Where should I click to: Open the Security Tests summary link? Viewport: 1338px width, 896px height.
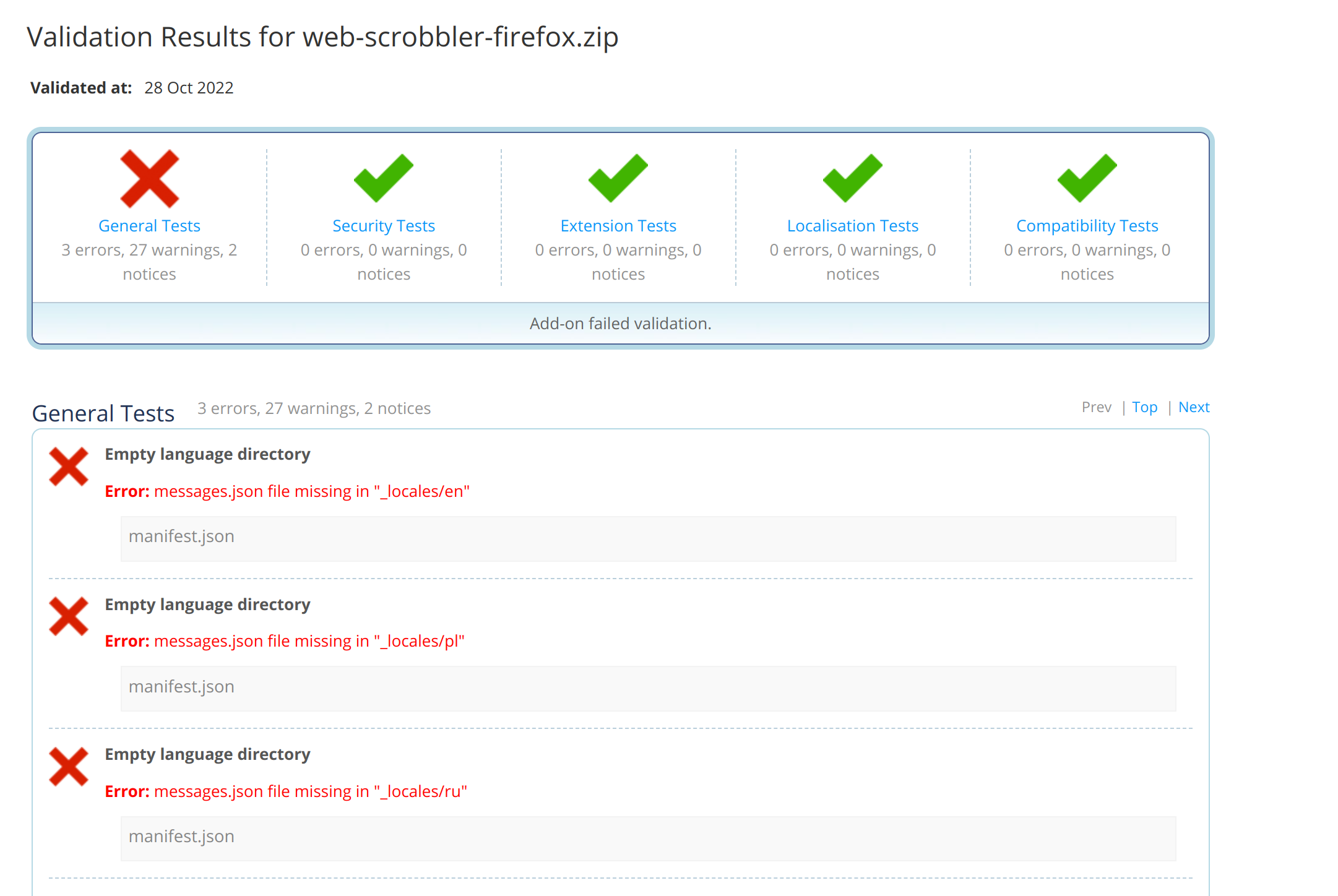(383, 226)
